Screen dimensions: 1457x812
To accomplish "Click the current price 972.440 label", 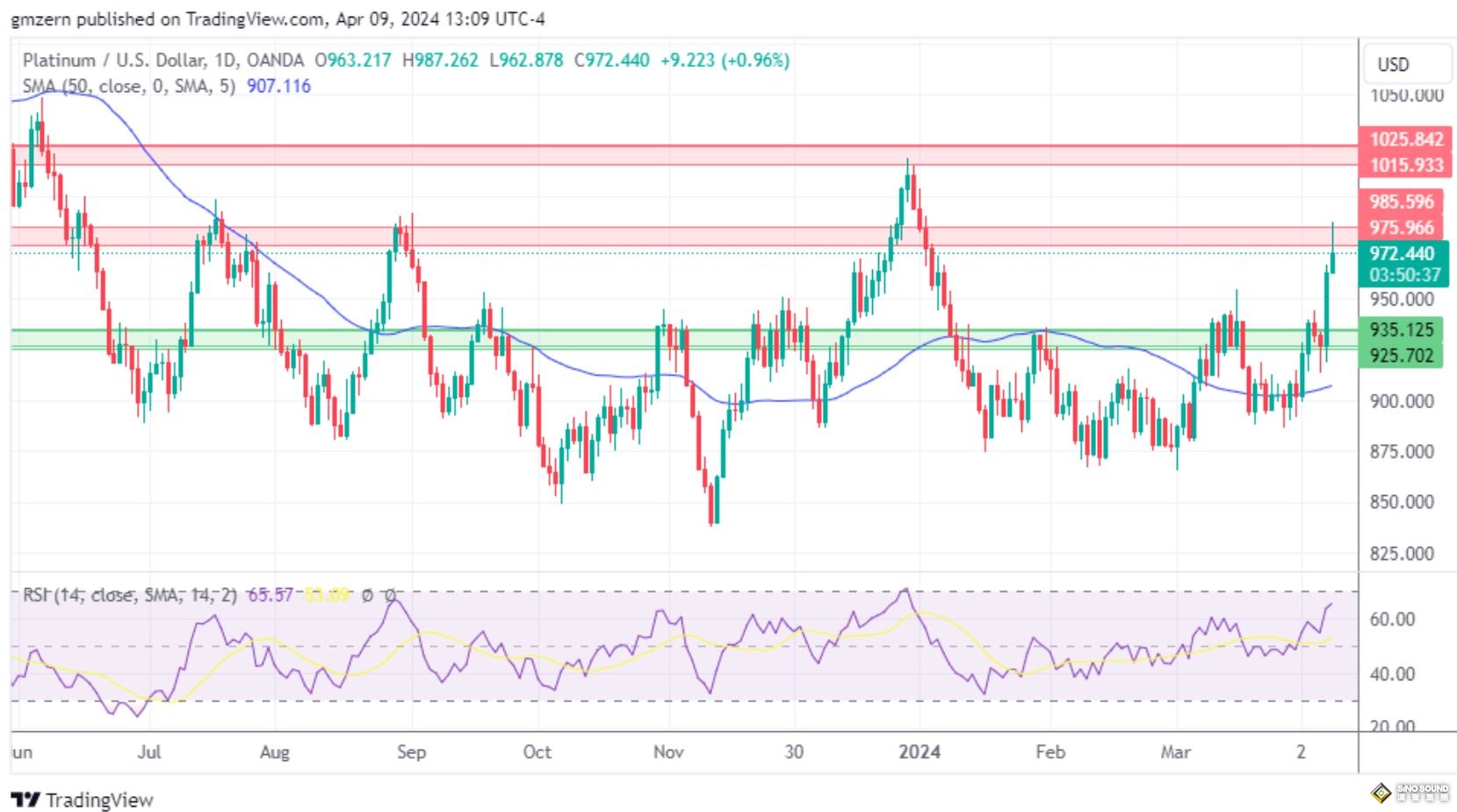I will pos(1401,254).
